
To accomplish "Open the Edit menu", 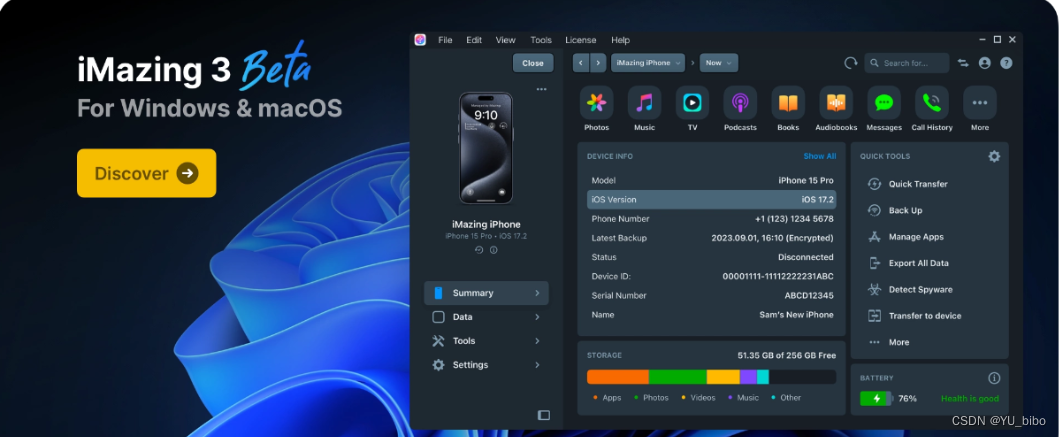I will coord(474,40).
